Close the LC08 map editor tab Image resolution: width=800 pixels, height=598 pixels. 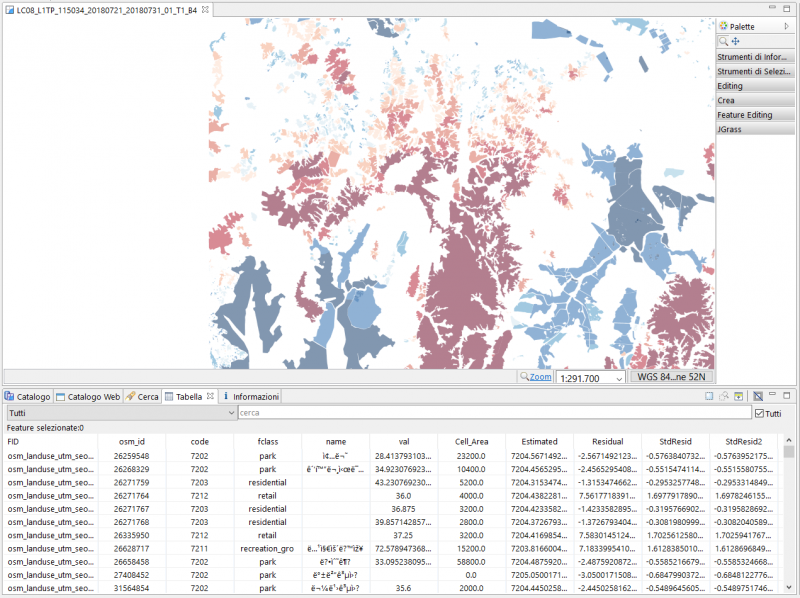point(206,9)
